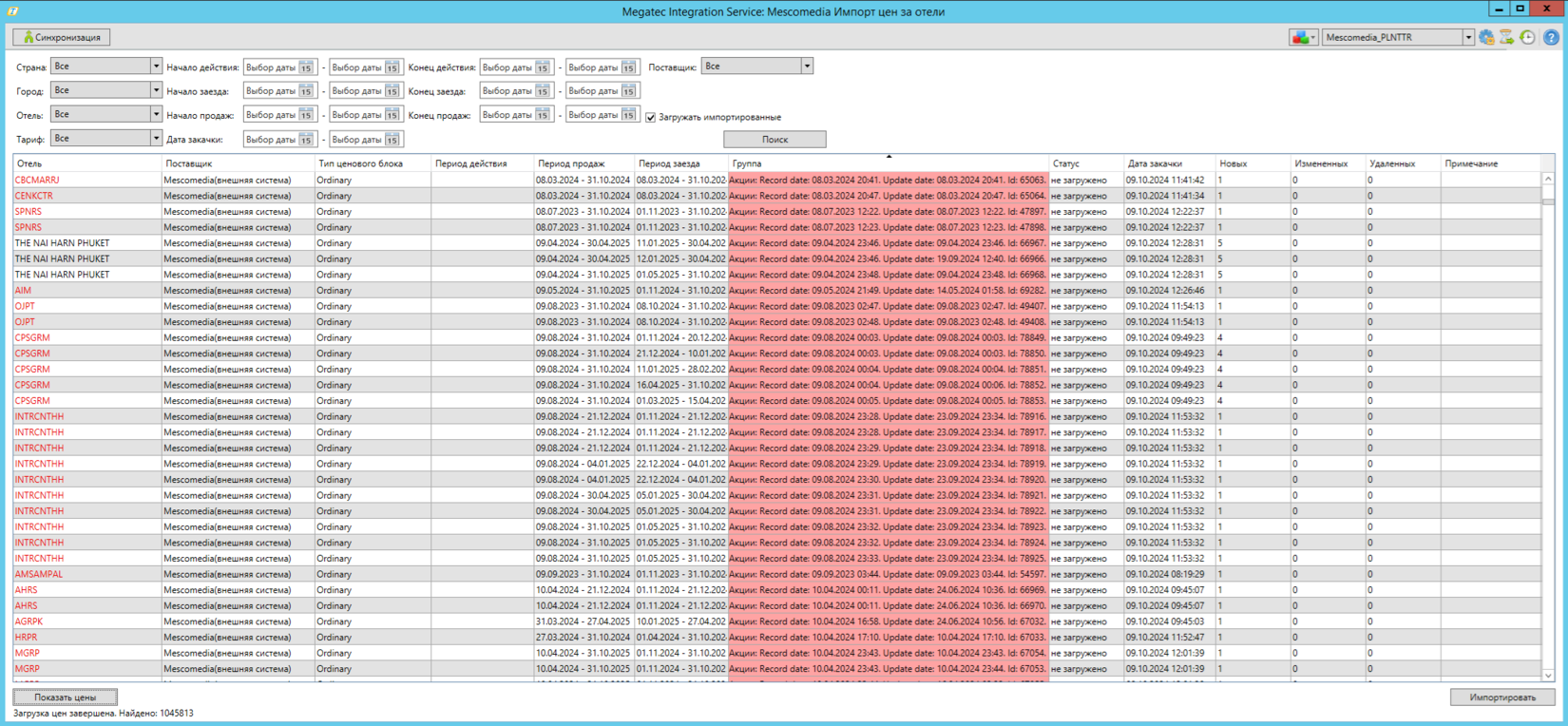Open the schedule clock icon
The width and height of the screenshot is (1568, 726).
(x=1527, y=37)
